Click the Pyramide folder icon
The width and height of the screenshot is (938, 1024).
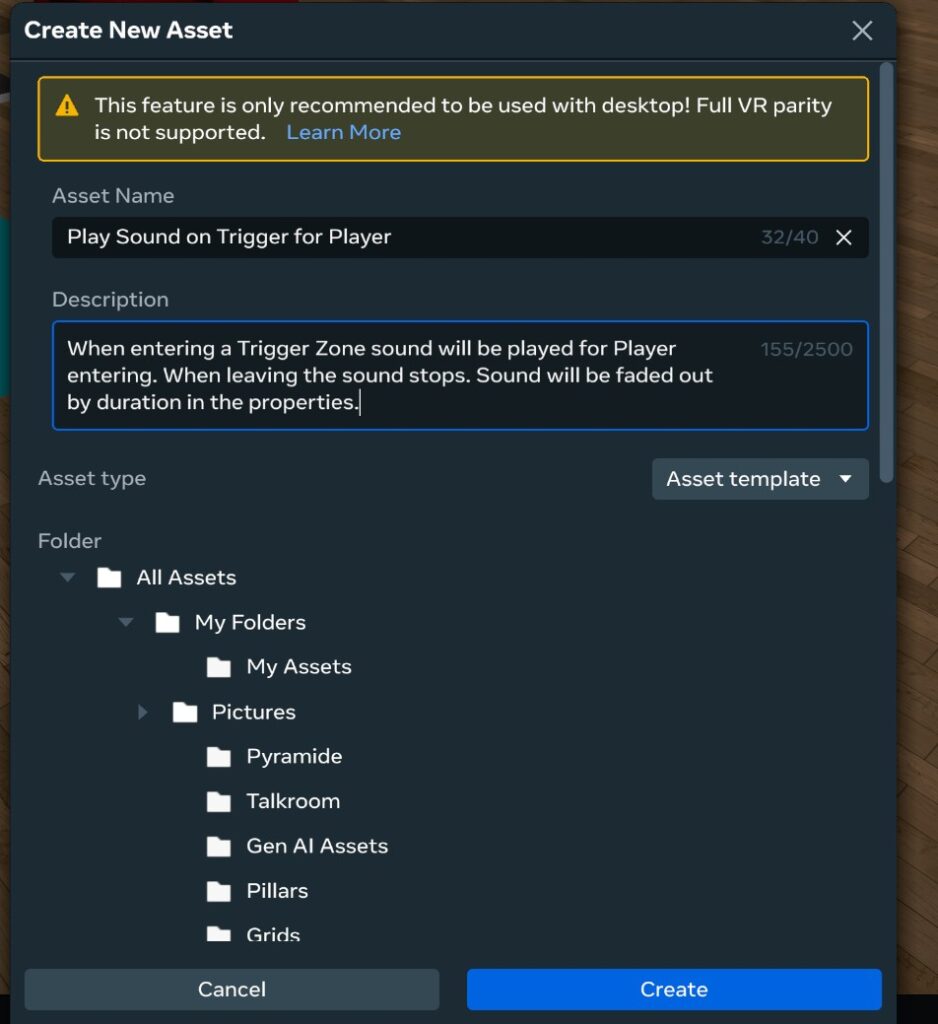[219, 757]
